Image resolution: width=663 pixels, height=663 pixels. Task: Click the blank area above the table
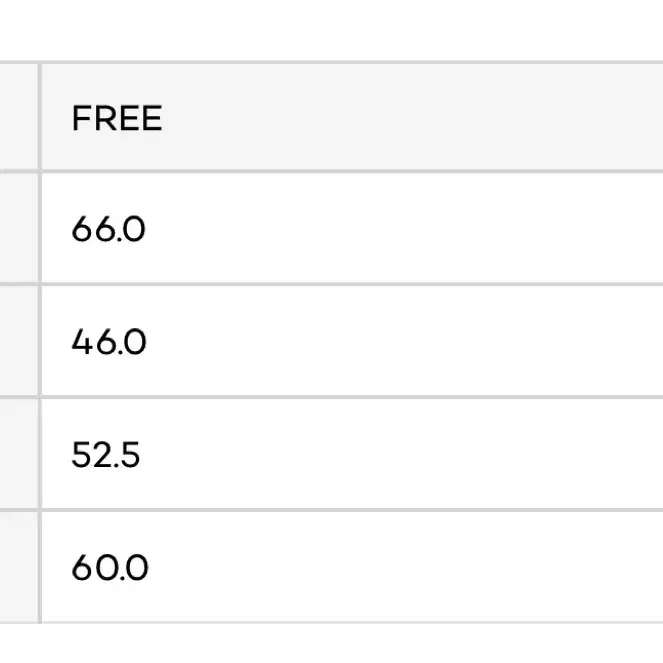pyautogui.click(x=332, y=30)
